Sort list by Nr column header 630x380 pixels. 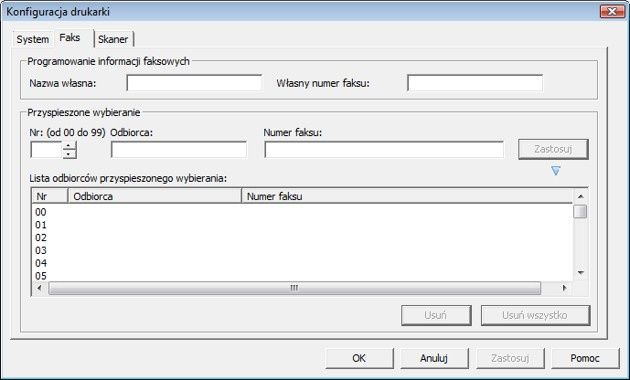(x=50, y=196)
